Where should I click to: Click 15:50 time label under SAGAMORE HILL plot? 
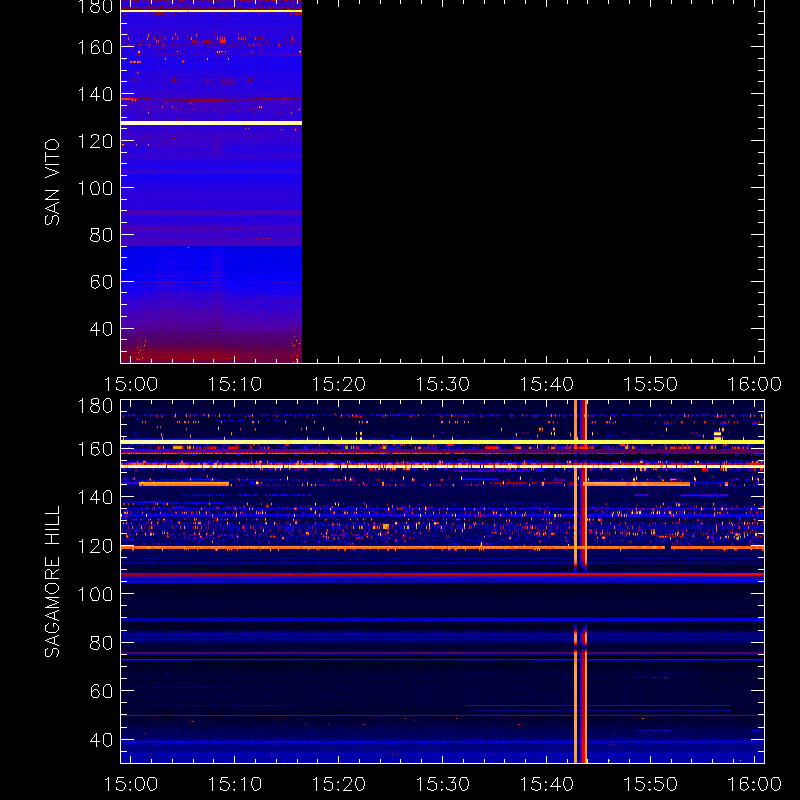(x=651, y=784)
